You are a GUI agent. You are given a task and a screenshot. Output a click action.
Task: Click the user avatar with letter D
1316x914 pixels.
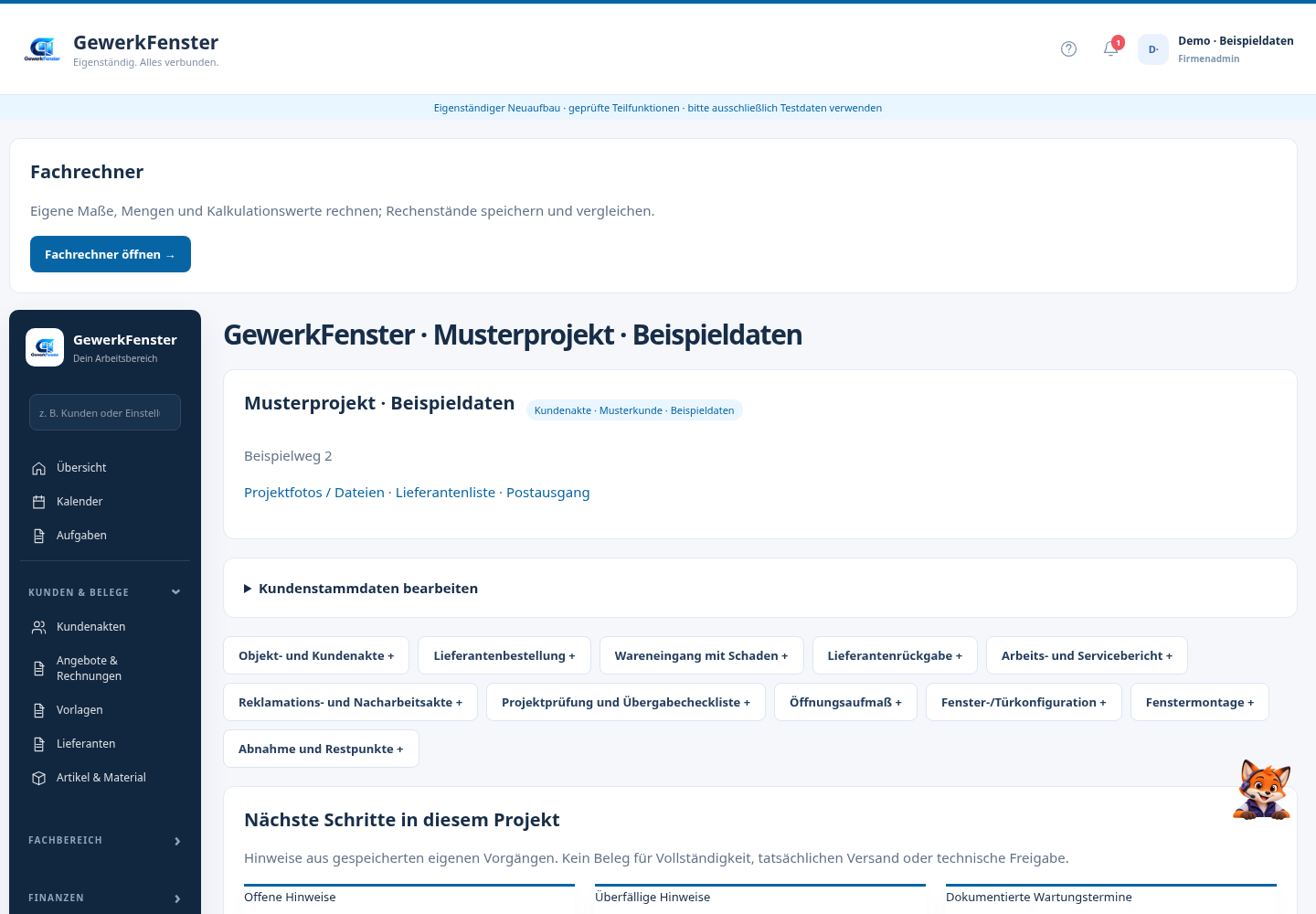(x=1153, y=49)
